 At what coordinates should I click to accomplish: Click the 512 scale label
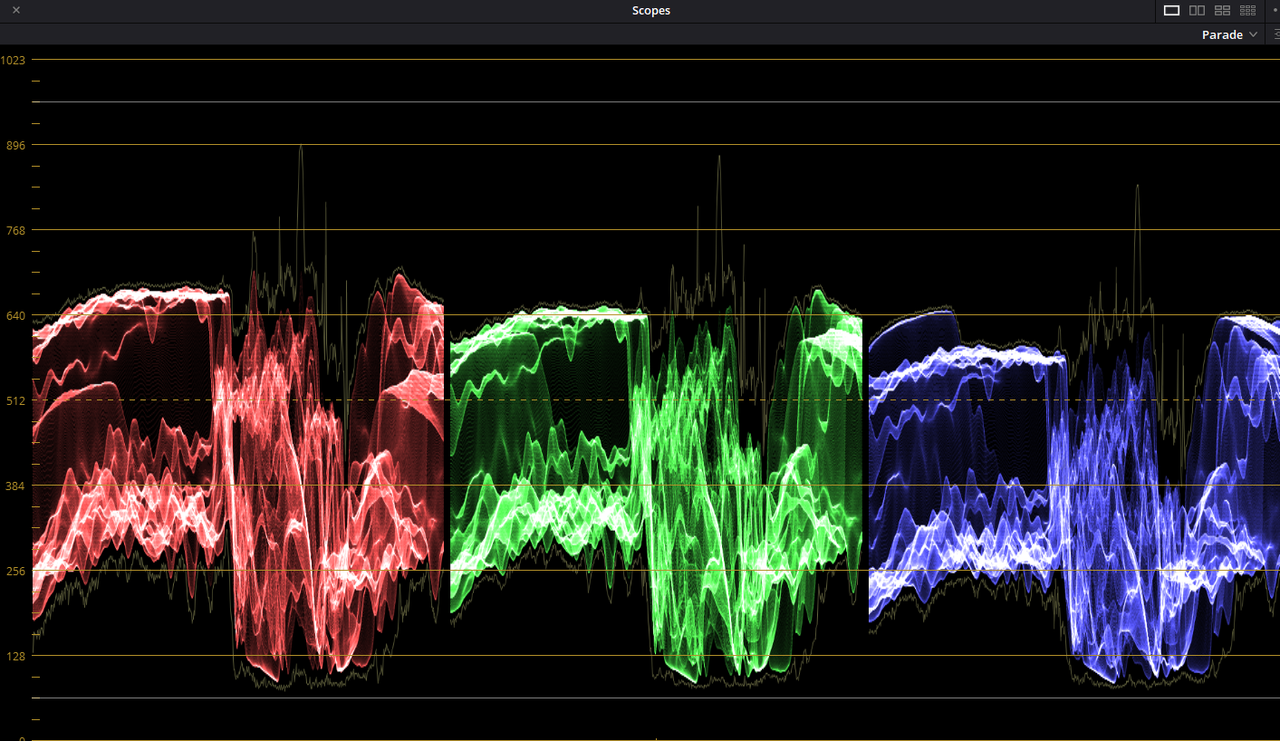click(x=16, y=401)
